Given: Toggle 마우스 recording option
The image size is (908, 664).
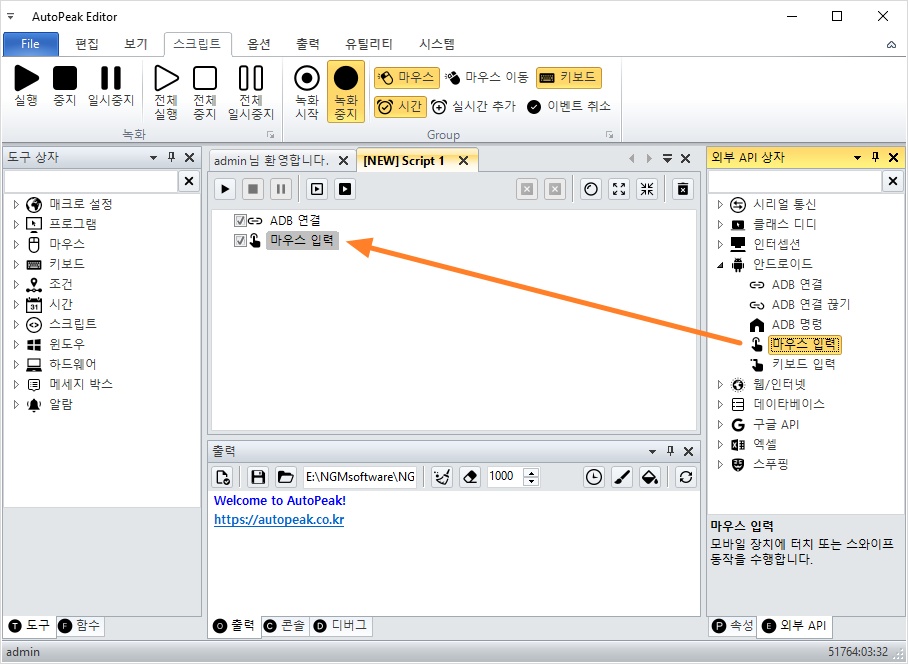Looking at the screenshot, I should pos(405,78).
